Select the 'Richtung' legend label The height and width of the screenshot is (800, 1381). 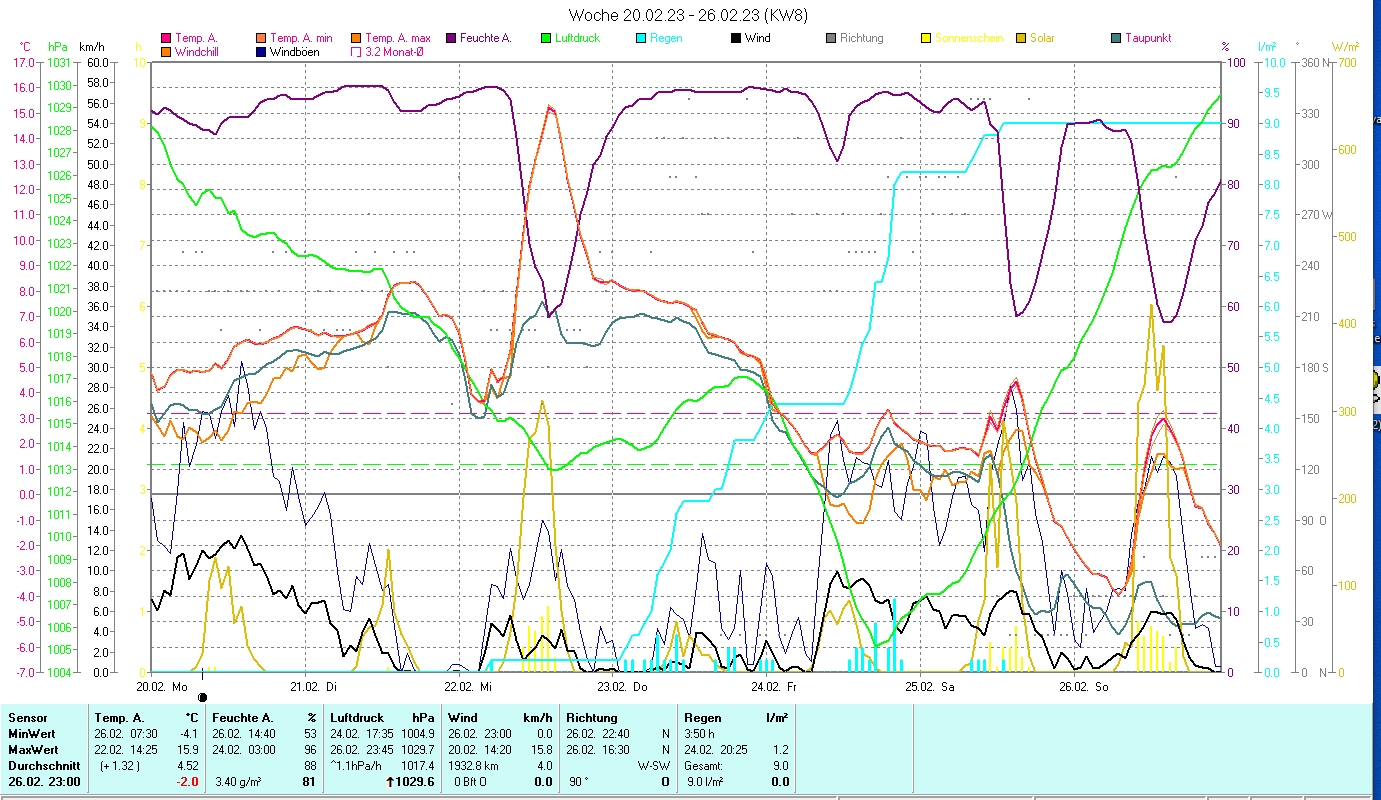pos(862,38)
